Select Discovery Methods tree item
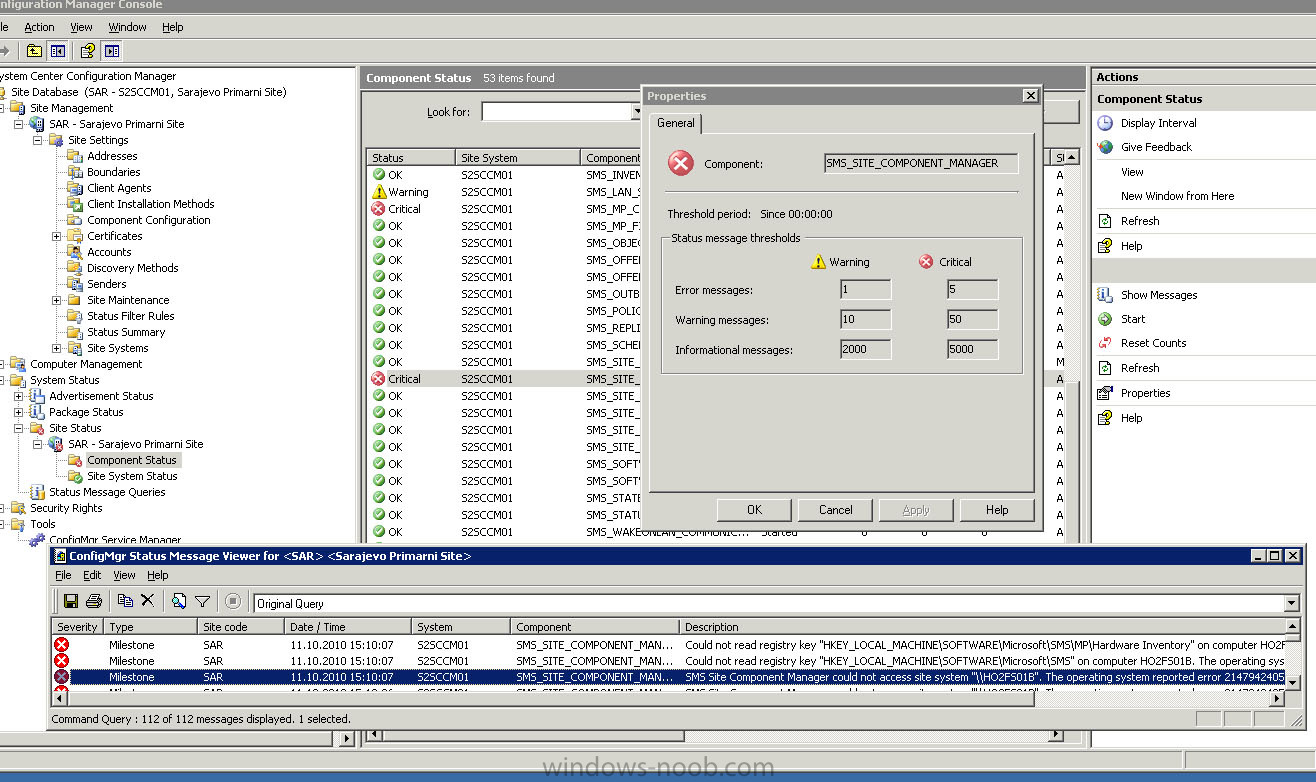1316x782 pixels. pos(132,268)
